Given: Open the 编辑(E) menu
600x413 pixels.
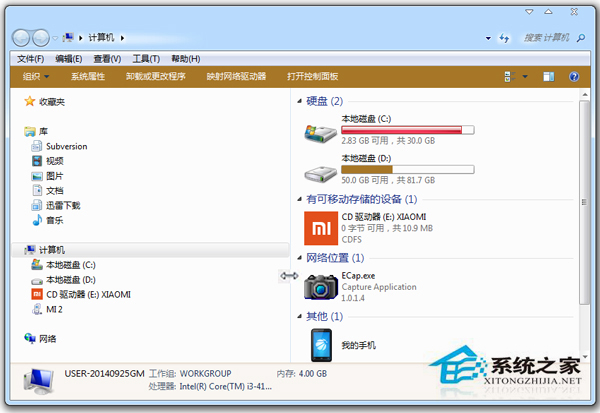Looking at the screenshot, I should [68, 59].
